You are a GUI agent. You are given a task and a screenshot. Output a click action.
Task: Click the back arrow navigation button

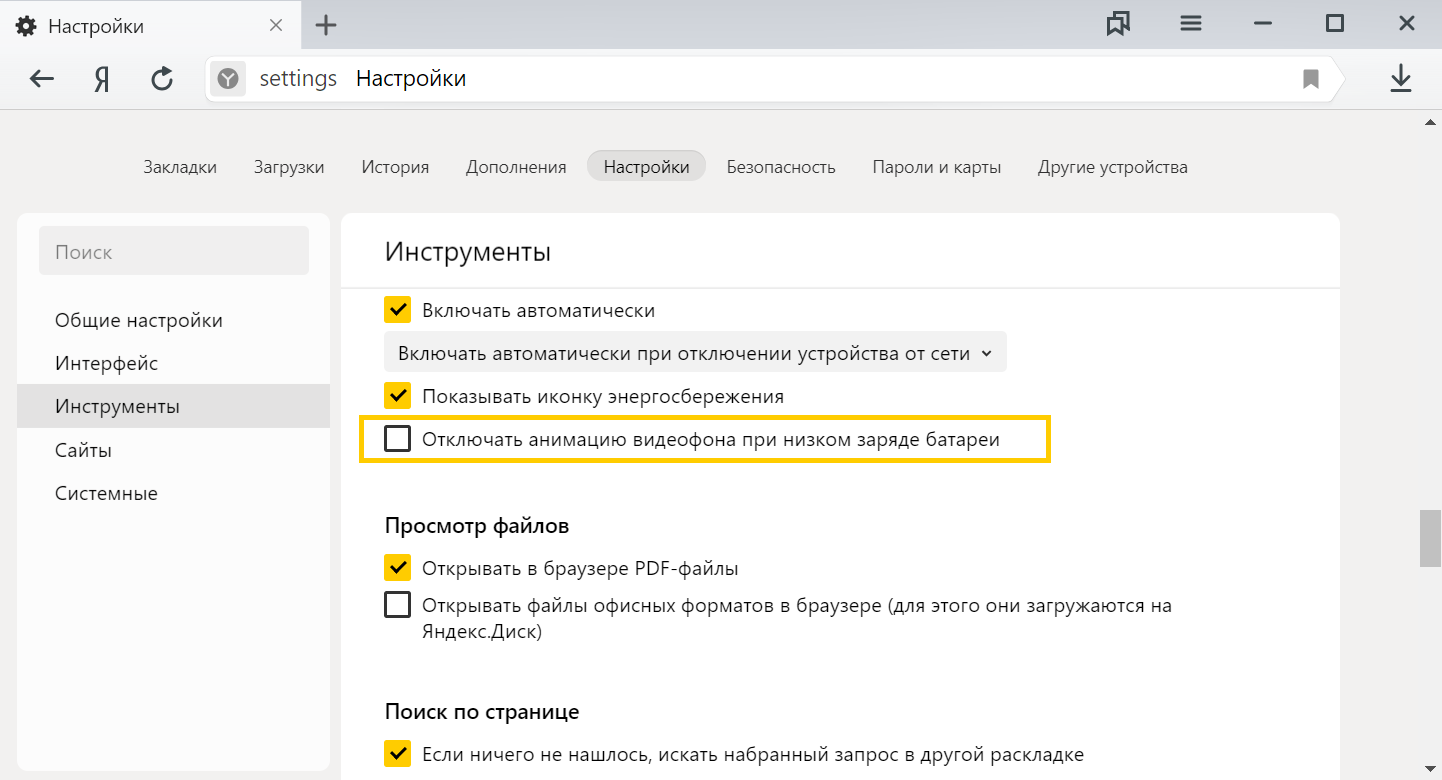41,78
